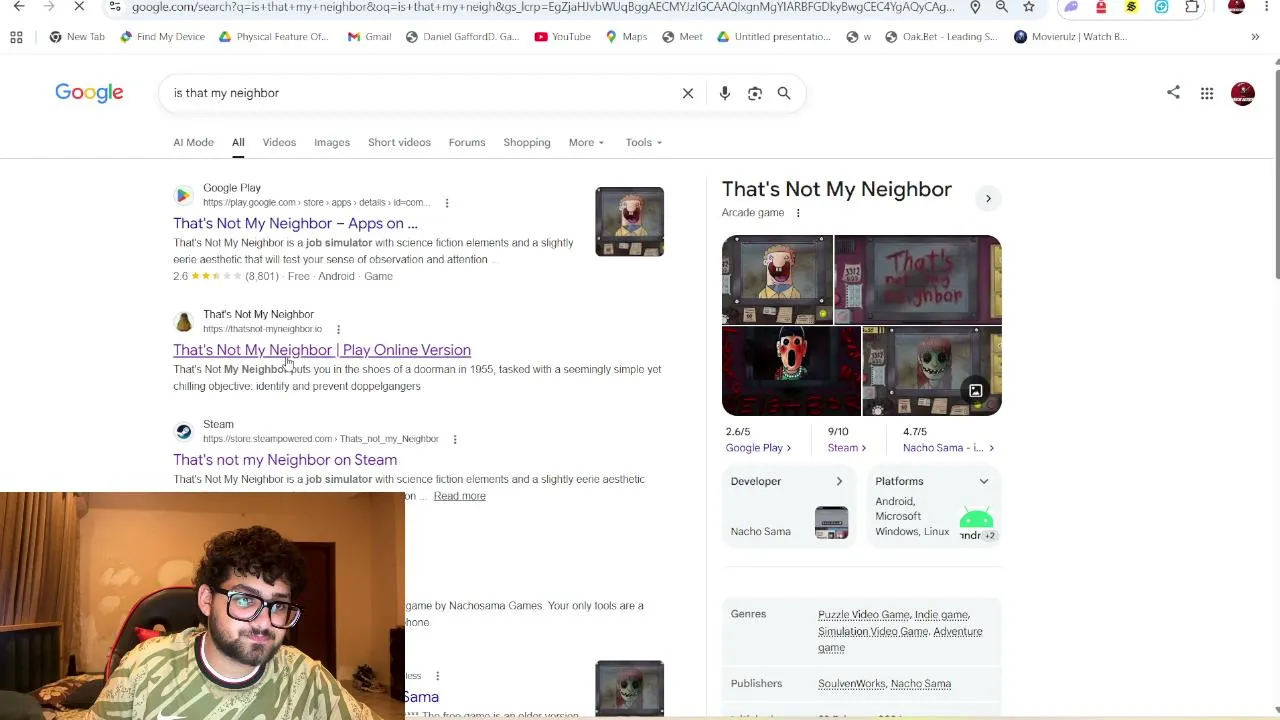The image size is (1280, 720).
Task: Expand the More search filters dropdown
Action: (586, 142)
